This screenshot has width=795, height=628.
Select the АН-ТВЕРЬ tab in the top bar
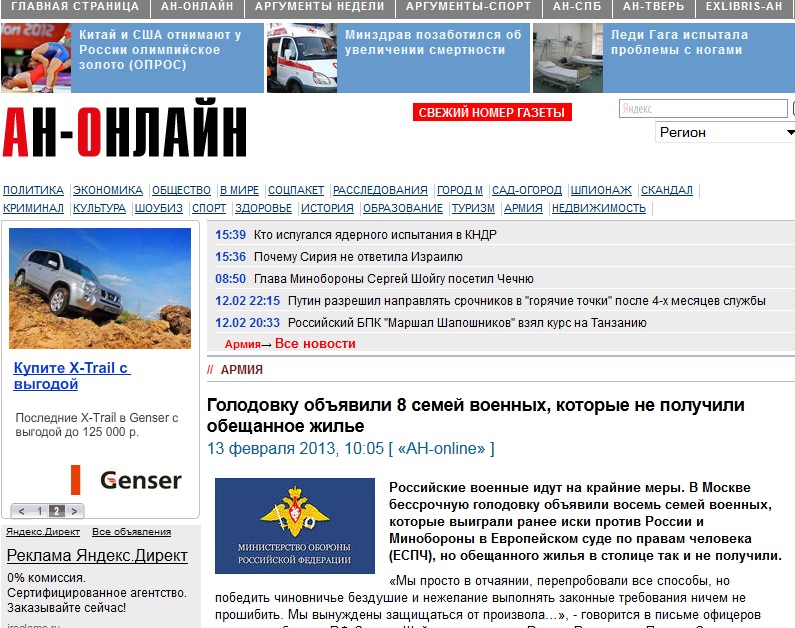click(653, 7)
